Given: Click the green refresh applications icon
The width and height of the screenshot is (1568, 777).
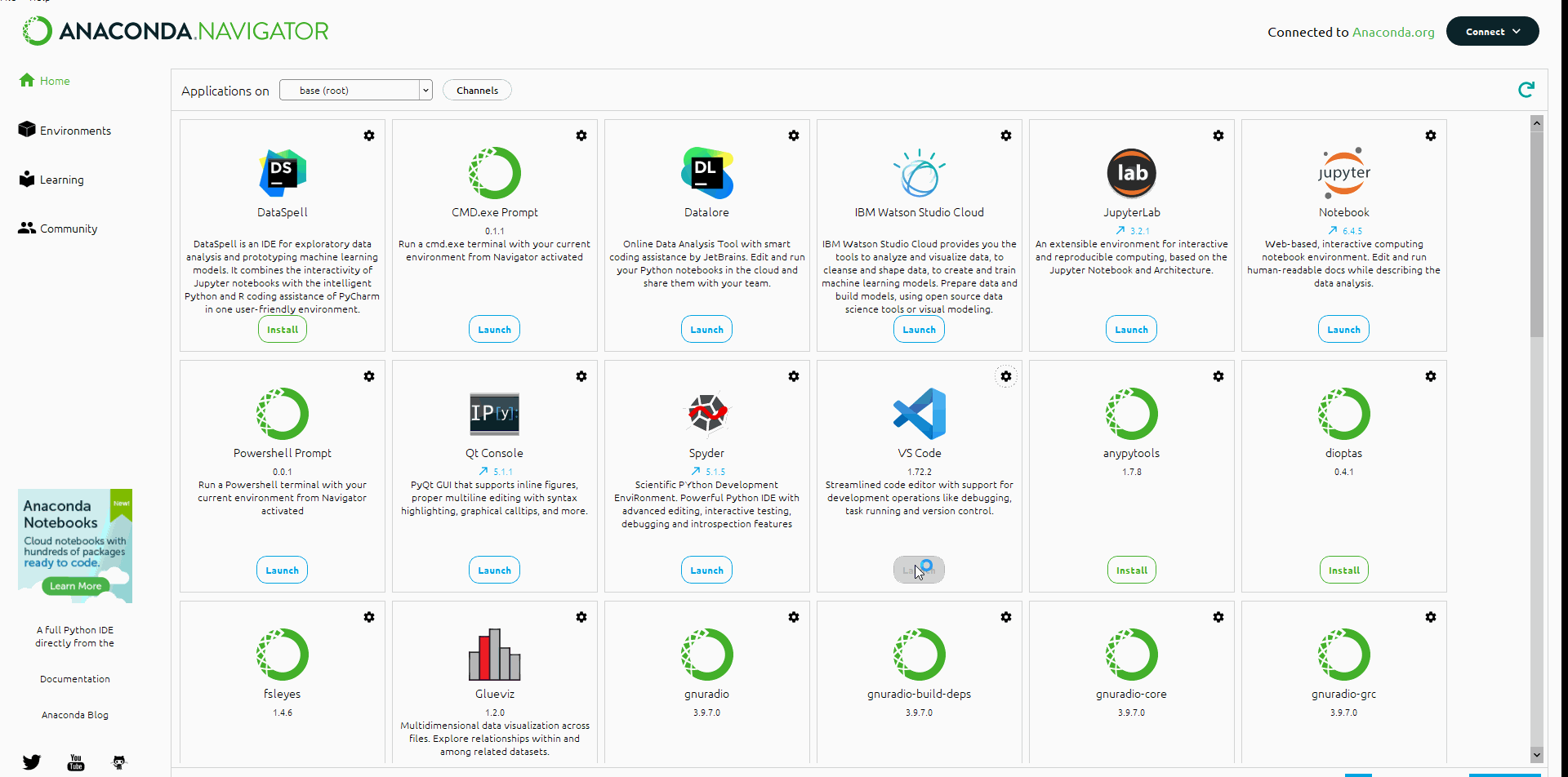Looking at the screenshot, I should pyautogui.click(x=1526, y=90).
